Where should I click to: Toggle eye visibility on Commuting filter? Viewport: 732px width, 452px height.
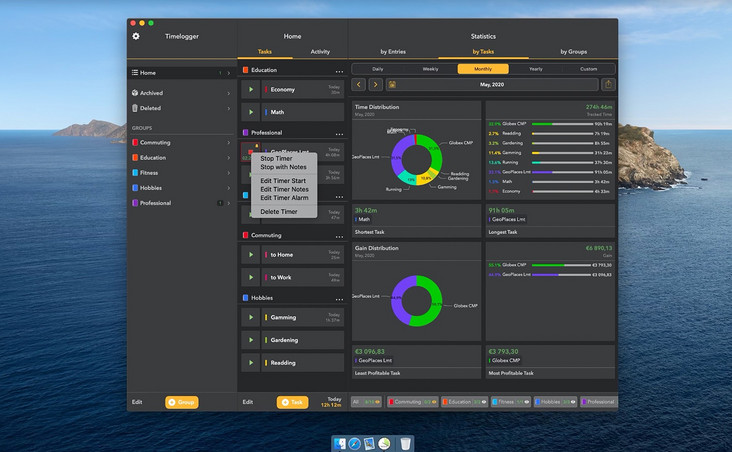tap(436, 402)
